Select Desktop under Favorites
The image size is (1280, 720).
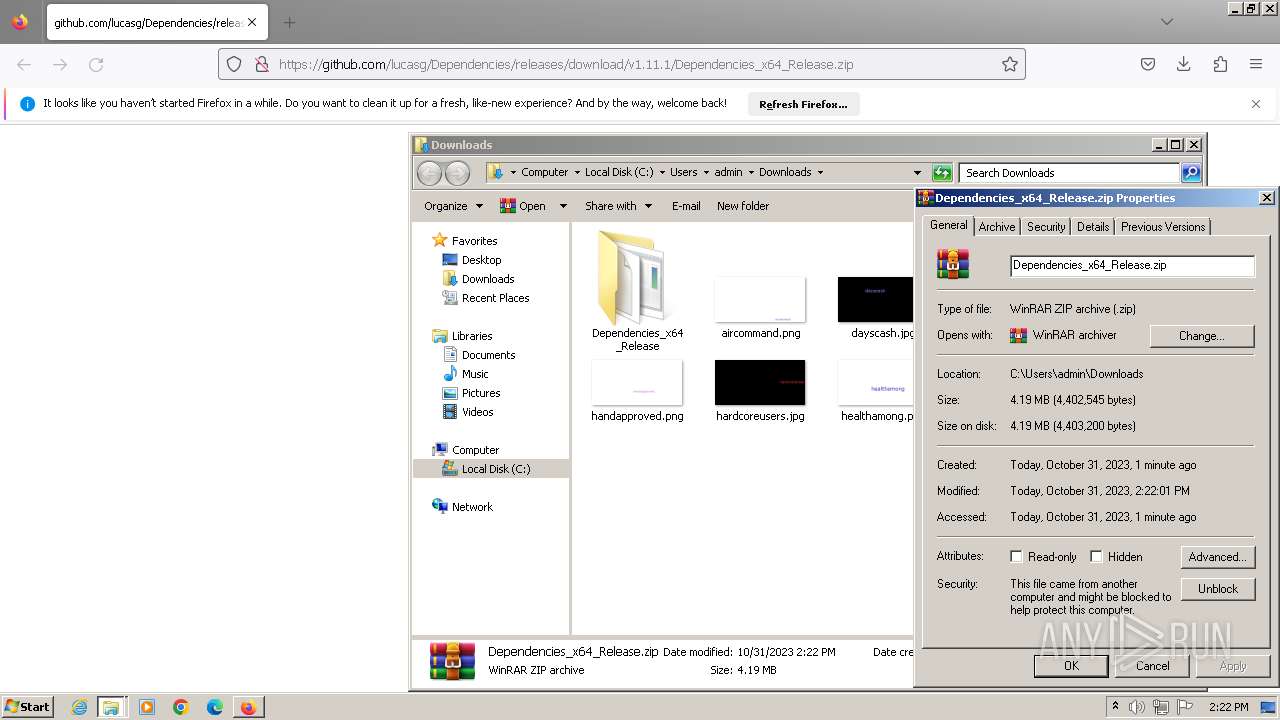tap(481, 260)
